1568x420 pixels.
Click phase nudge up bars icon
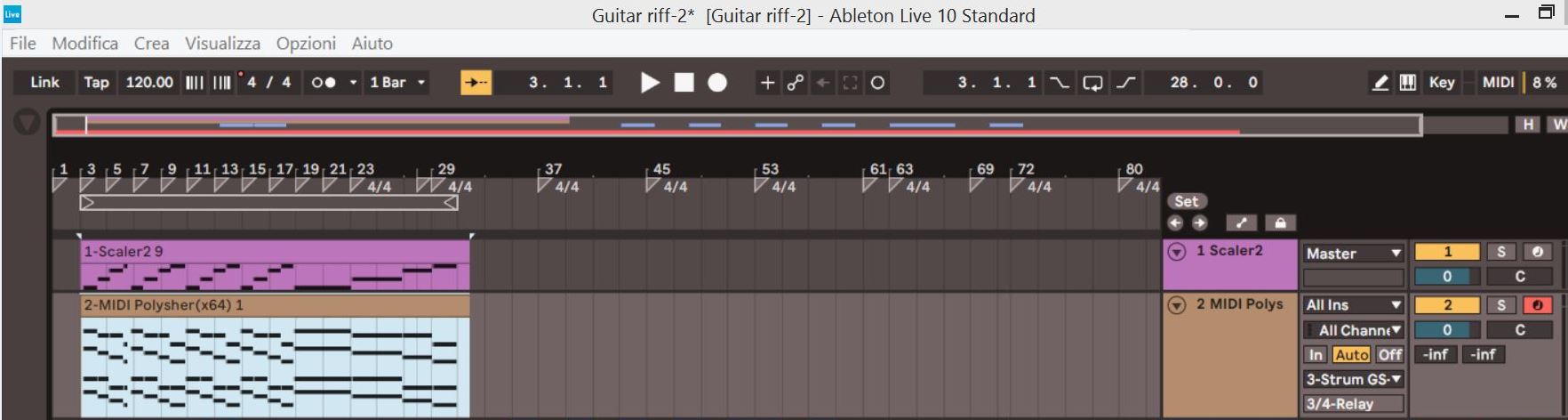click(x=221, y=83)
